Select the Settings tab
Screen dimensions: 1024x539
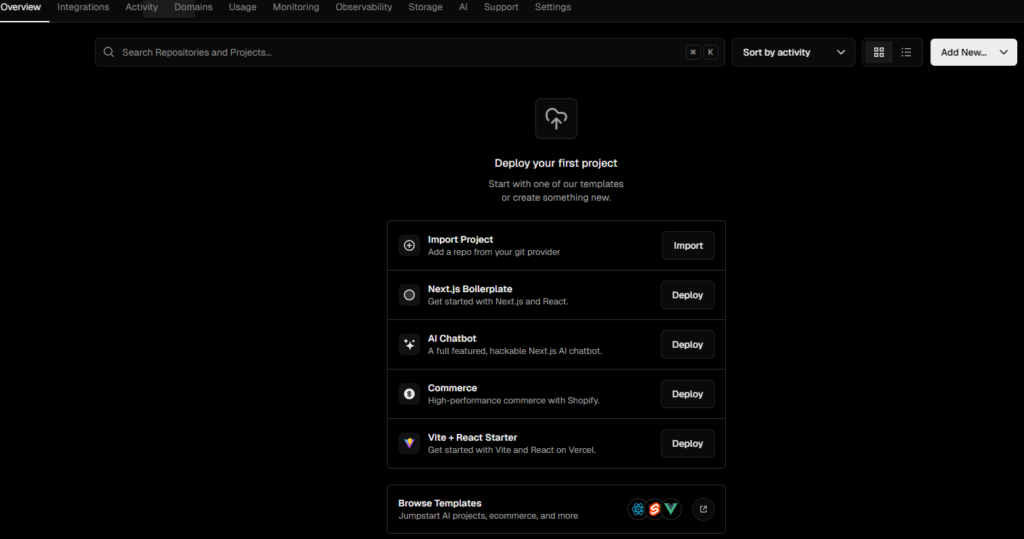[x=553, y=7]
